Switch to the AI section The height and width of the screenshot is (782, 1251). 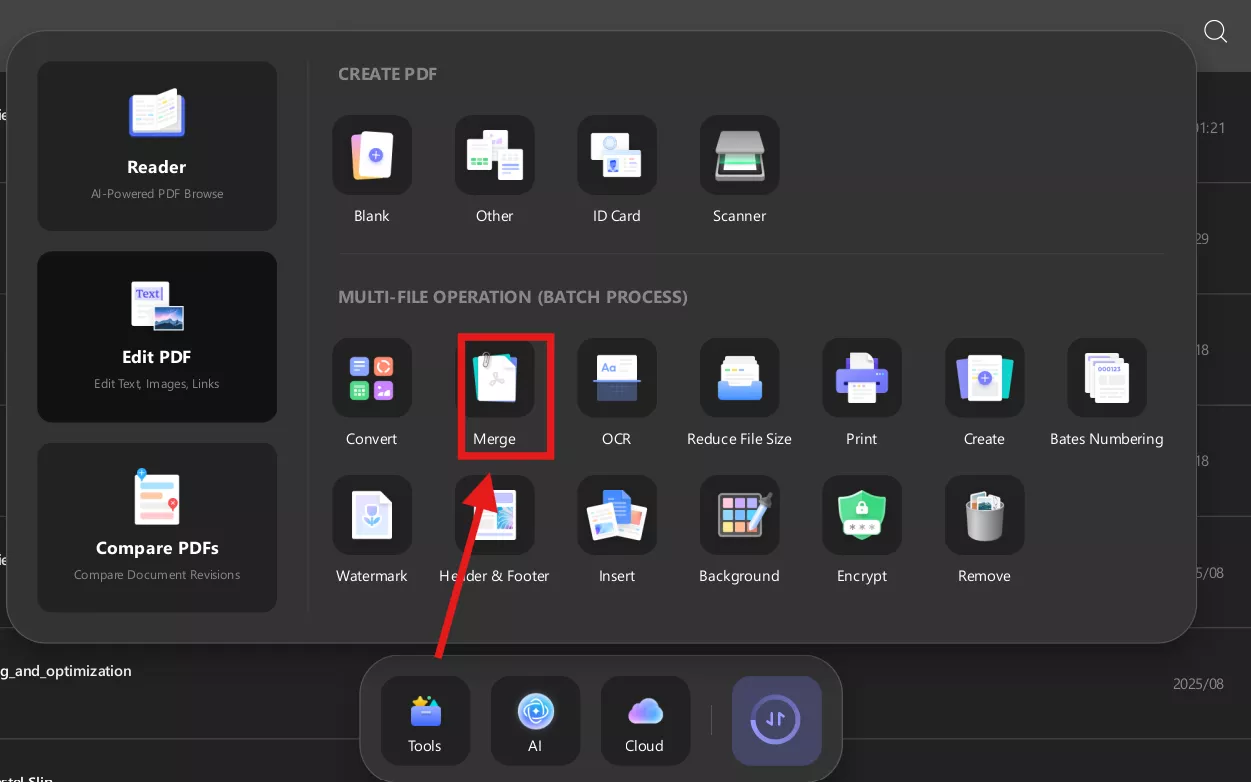pyautogui.click(x=535, y=720)
